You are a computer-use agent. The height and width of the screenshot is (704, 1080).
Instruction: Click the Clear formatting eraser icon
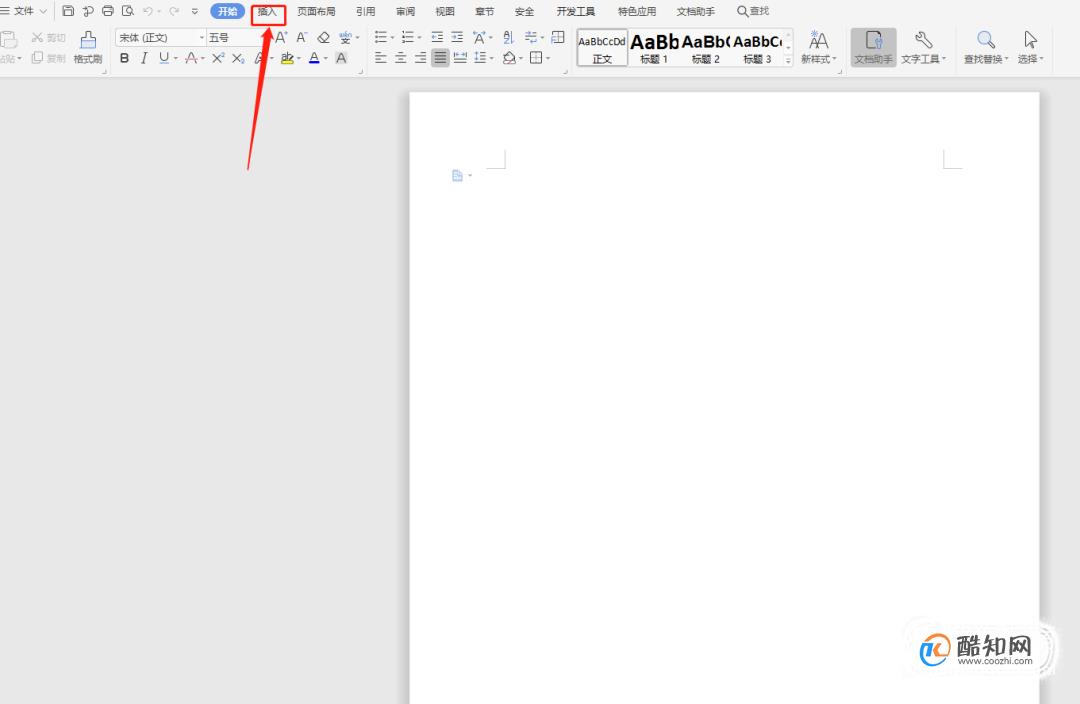323,37
